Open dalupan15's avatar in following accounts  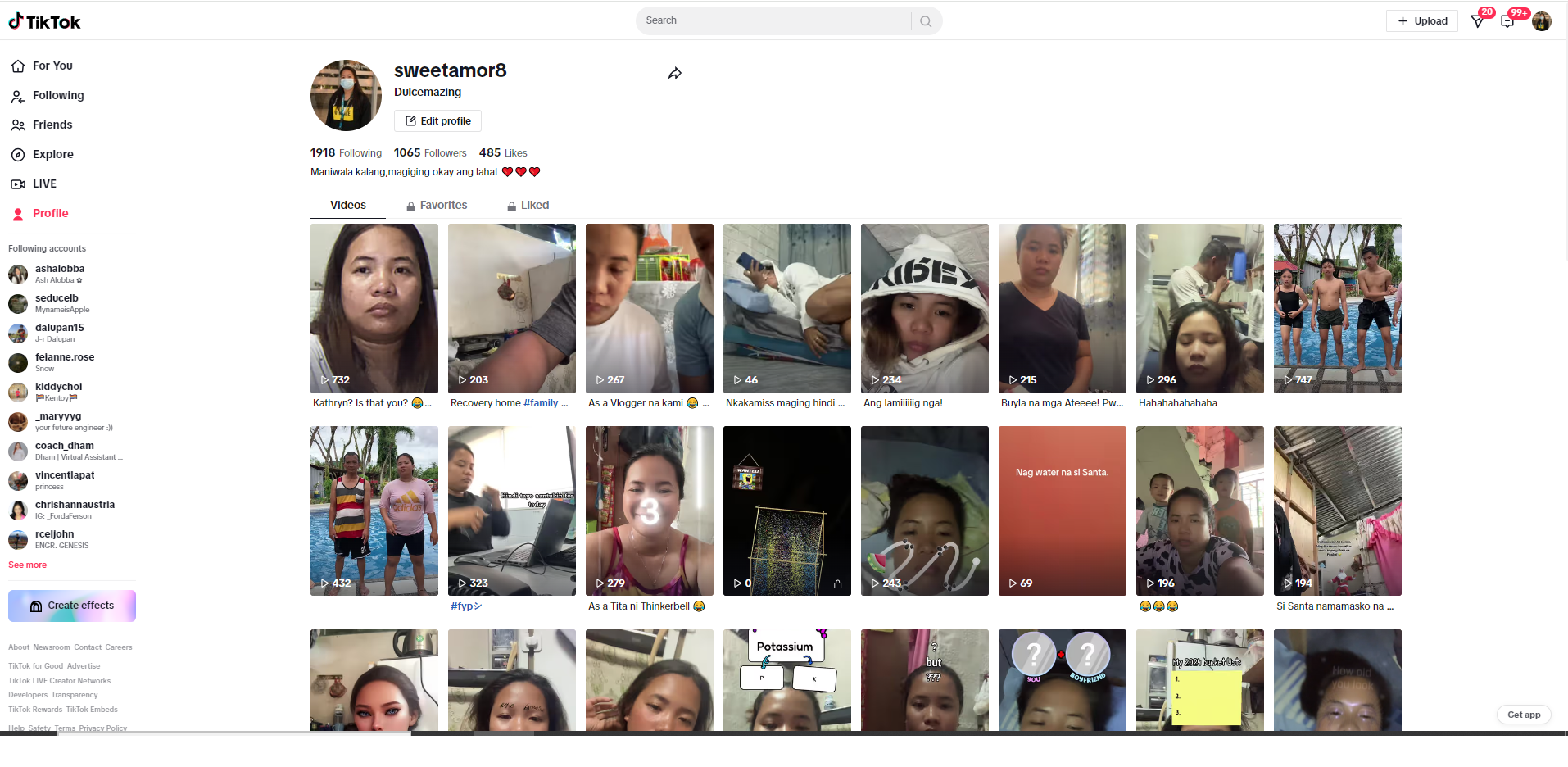coord(18,334)
